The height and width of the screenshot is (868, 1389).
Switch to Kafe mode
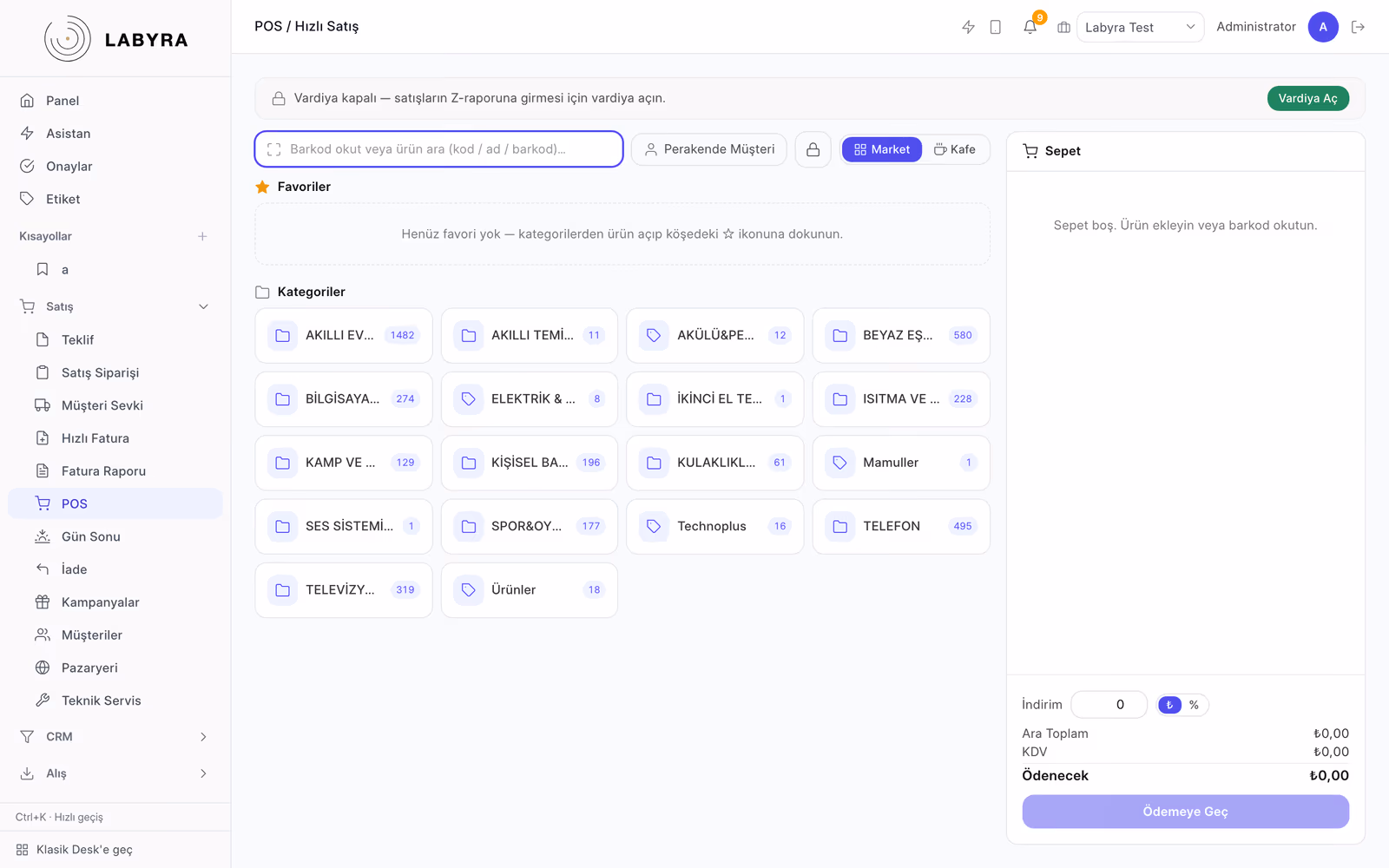pyautogui.click(x=955, y=149)
